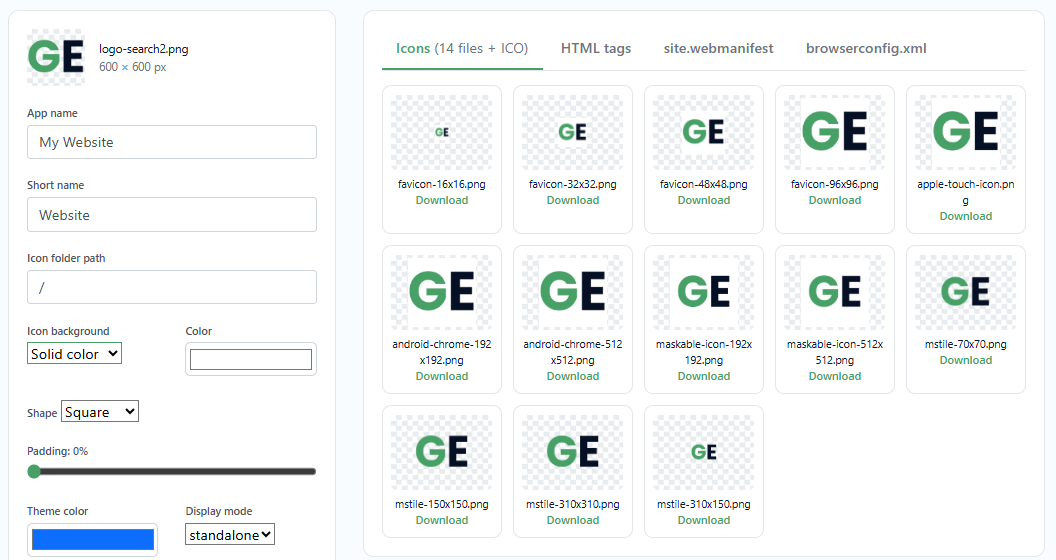Click the Theme color label

tap(57, 511)
